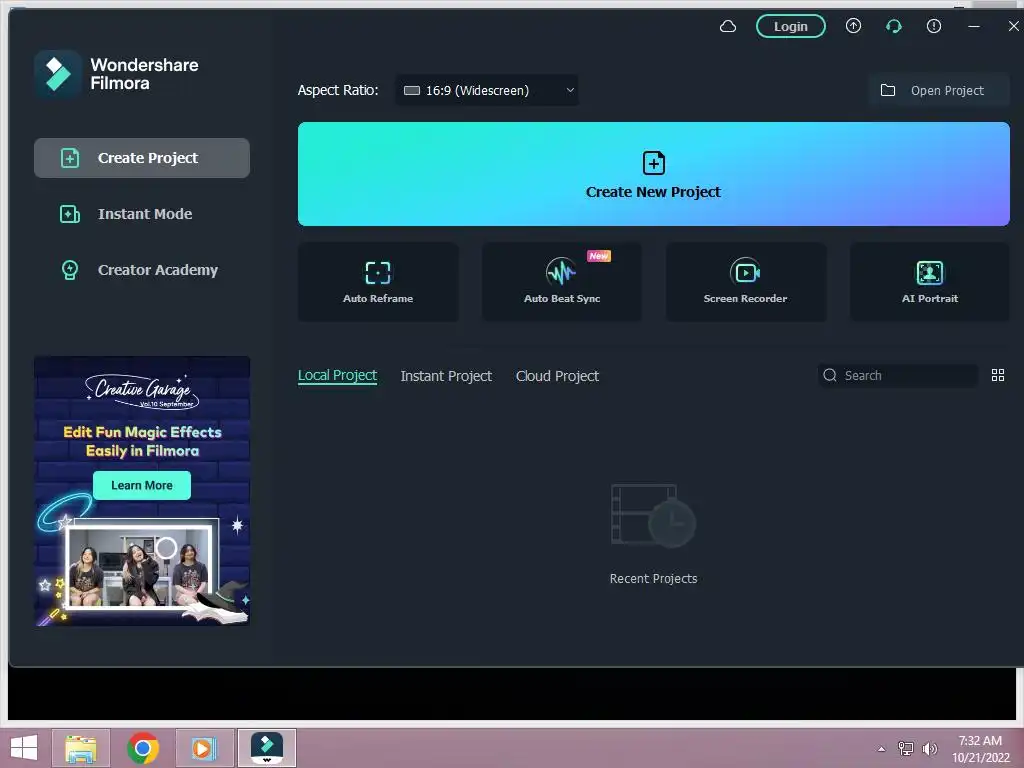Open File Explorer from taskbar

coord(81,748)
